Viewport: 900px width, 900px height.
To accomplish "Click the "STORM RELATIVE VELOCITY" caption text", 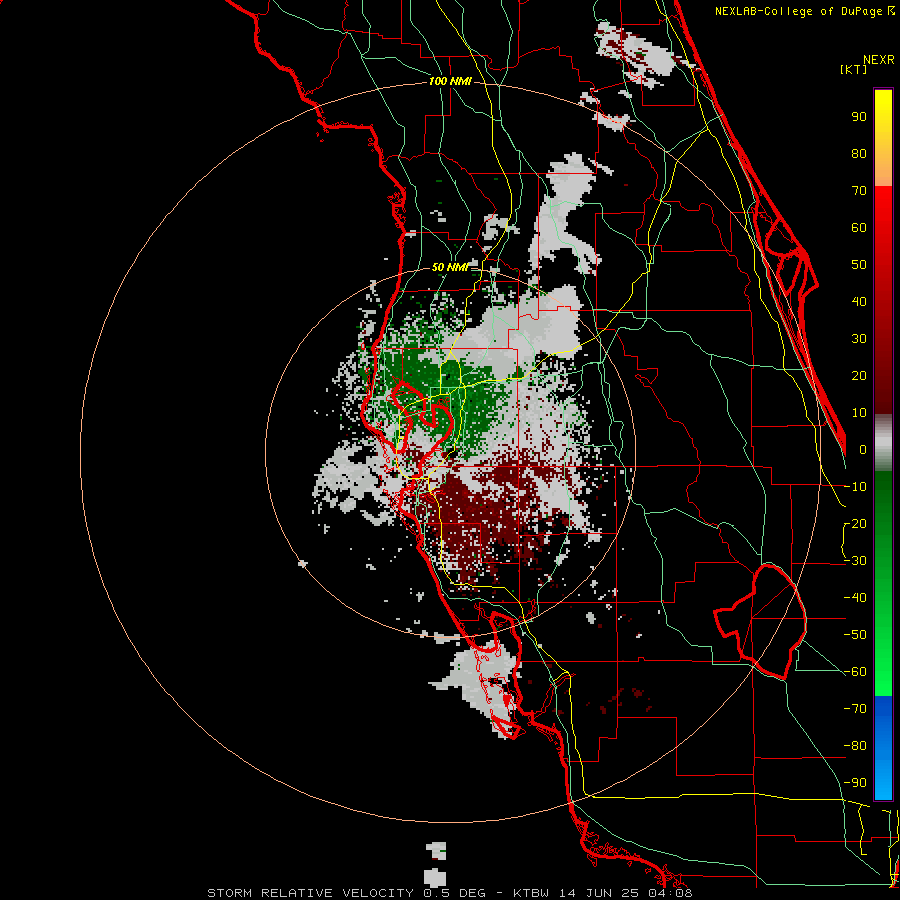I will [310, 893].
